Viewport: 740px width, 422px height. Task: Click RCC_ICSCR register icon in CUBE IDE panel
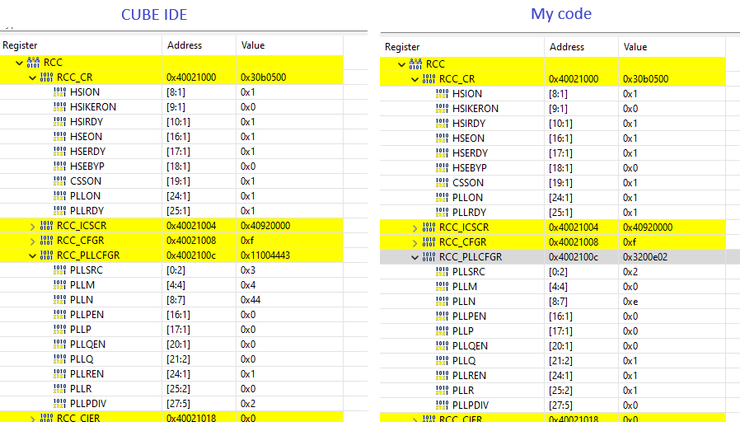(47, 226)
